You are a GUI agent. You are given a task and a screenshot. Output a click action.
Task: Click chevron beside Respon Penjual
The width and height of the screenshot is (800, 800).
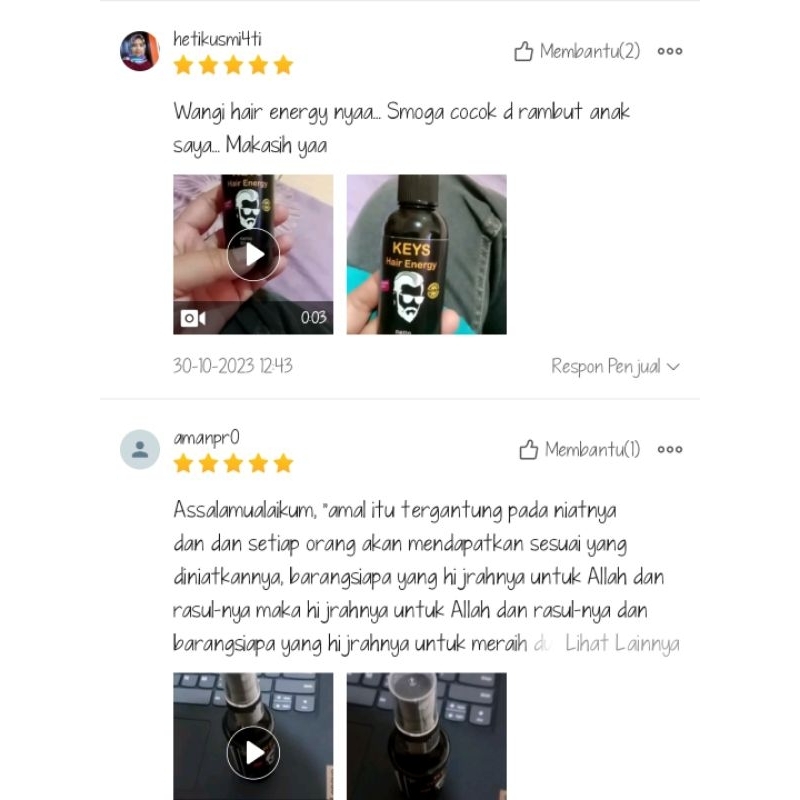pyautogui.click(x=673, y=367)
